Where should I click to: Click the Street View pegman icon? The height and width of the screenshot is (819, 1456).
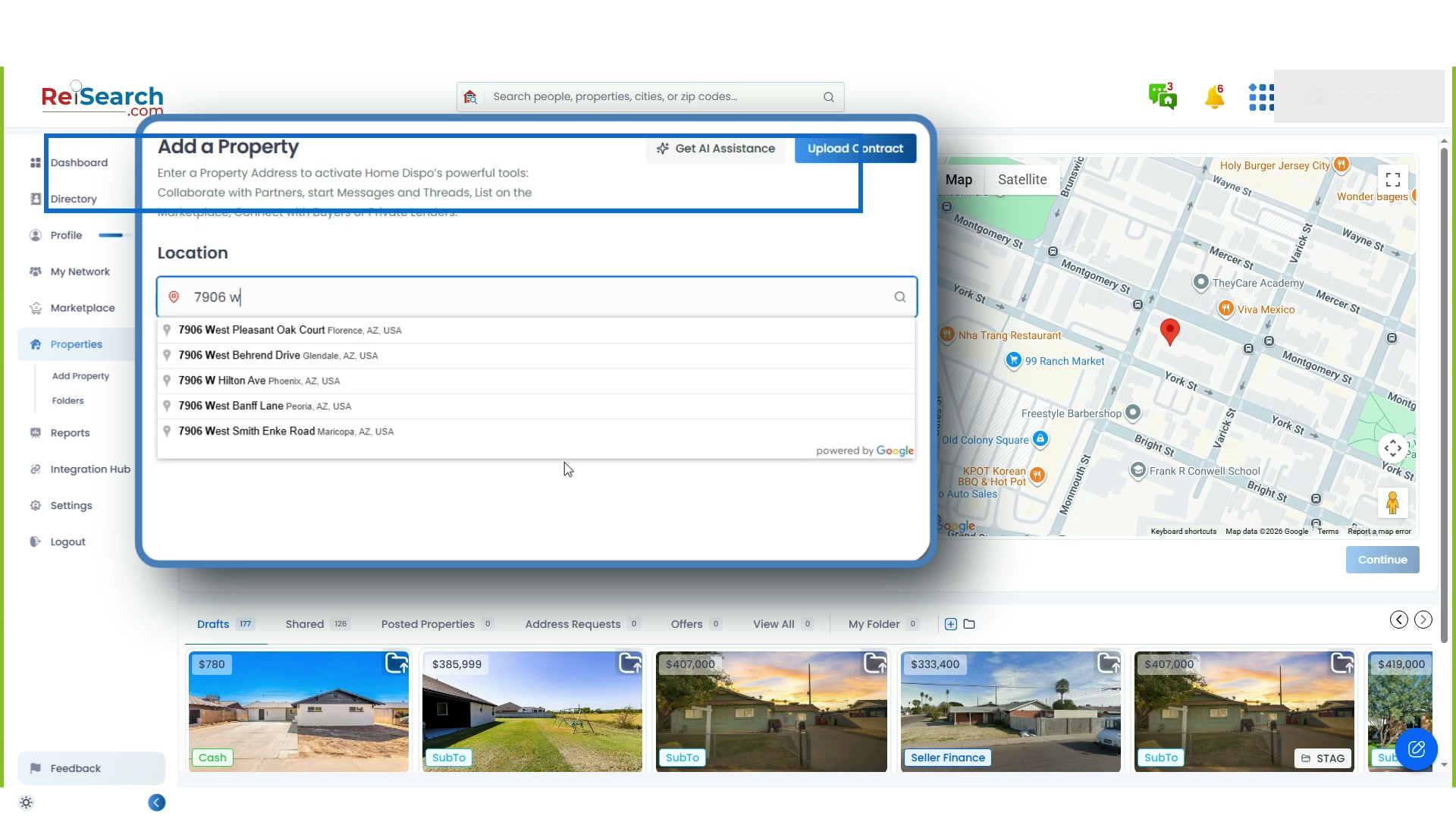[1393, 503]
